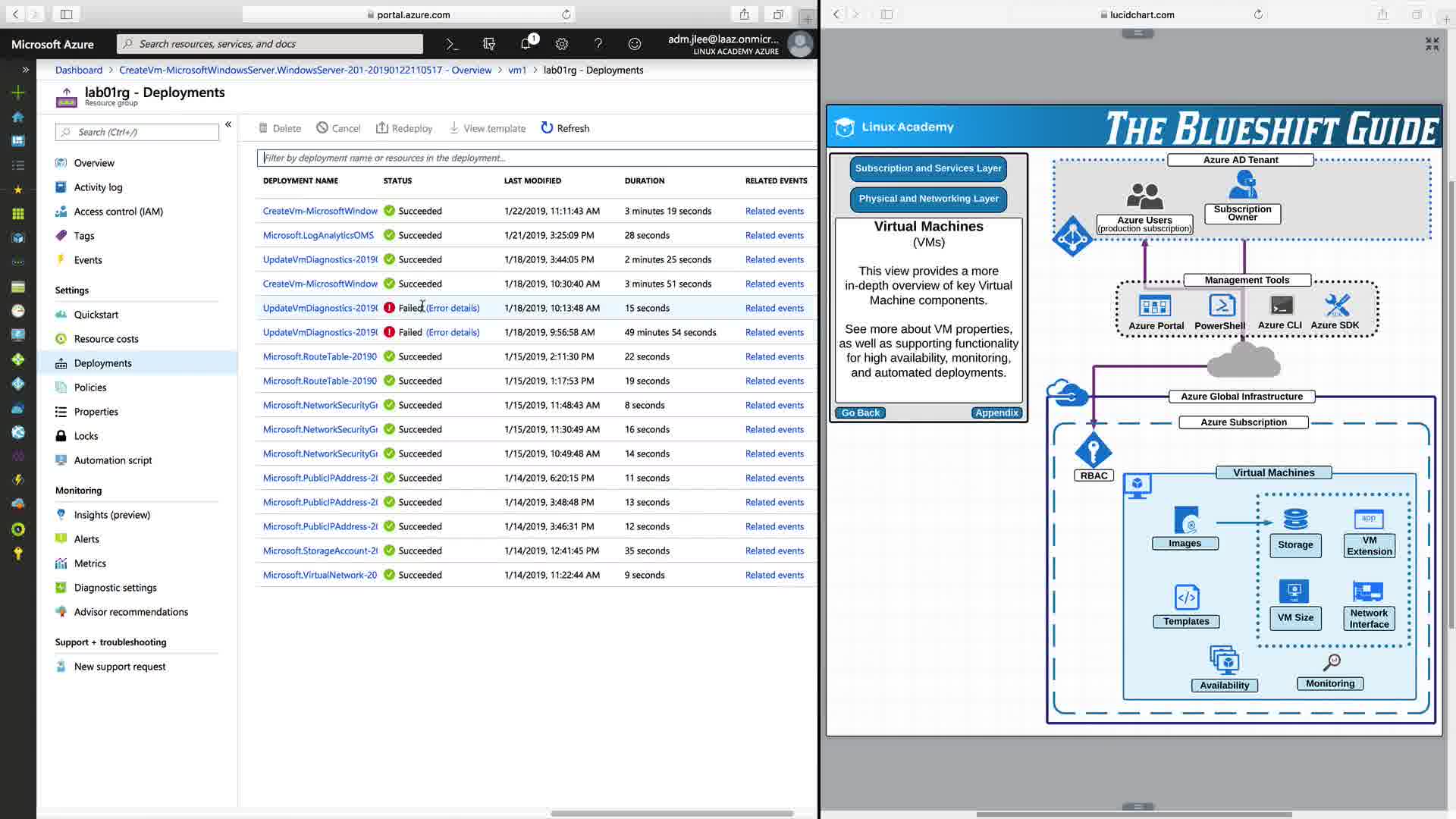This screenshot has height=819, width=1456.
Task: Click the deployments horizontal scrollbar
Action: pos(672,814)
